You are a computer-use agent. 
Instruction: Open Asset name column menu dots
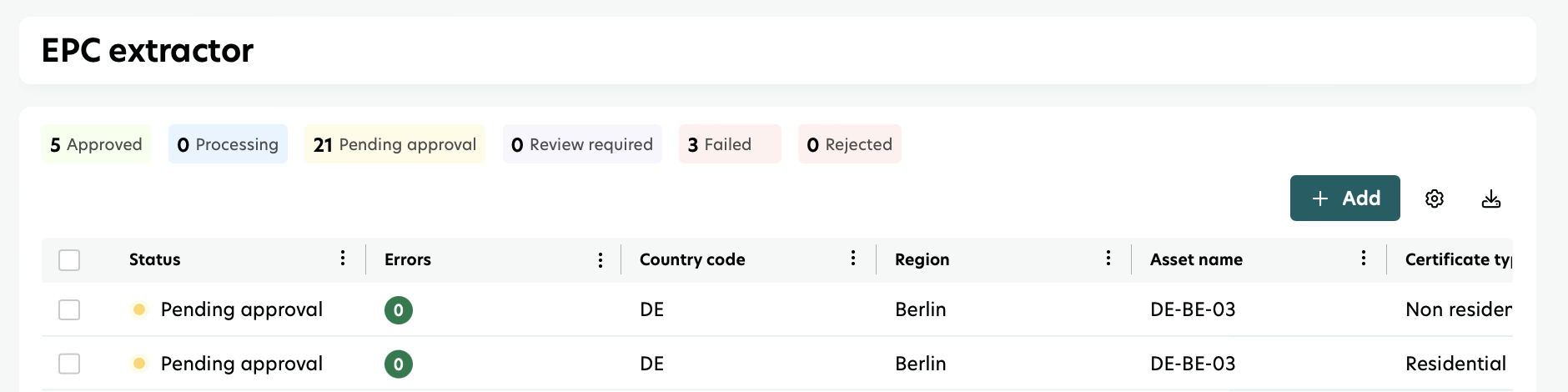[x=1364, y=259]
